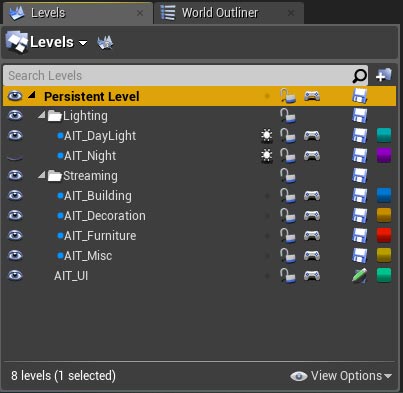Image resolution: width=403 pixels, height=393 pixels.
Task: Click the red color swatch for AIT_Furniture
Action: pos(384,235)
